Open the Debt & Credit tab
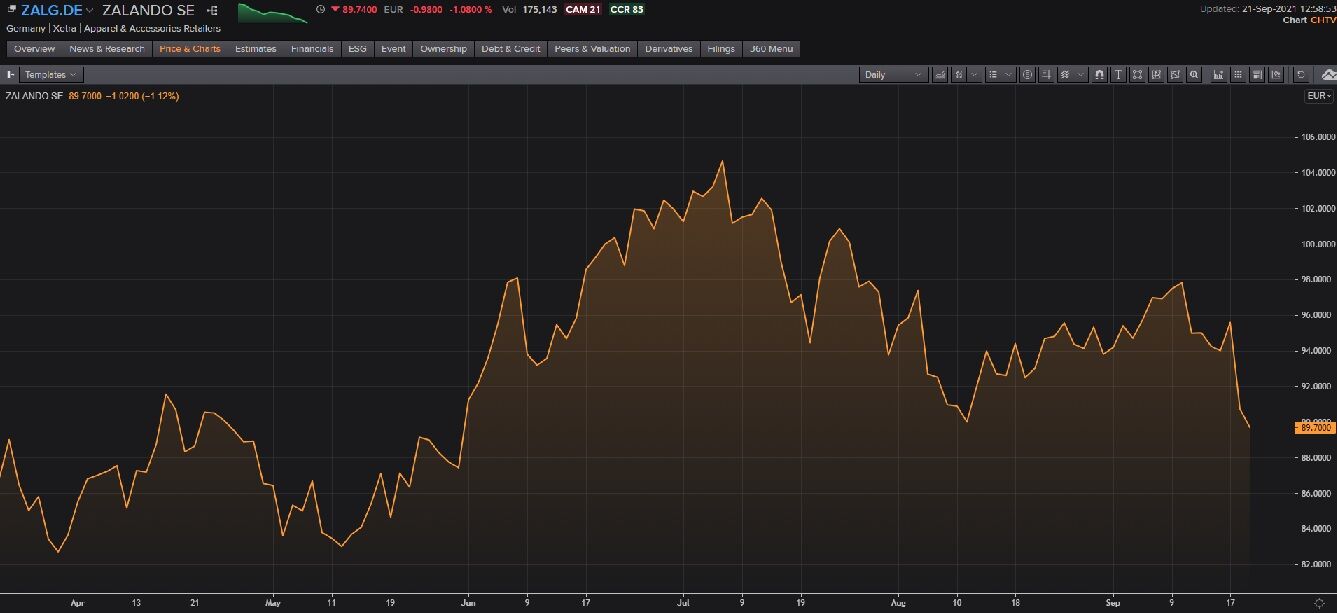This screenshot has width=1337, height=613. (510, 49)
